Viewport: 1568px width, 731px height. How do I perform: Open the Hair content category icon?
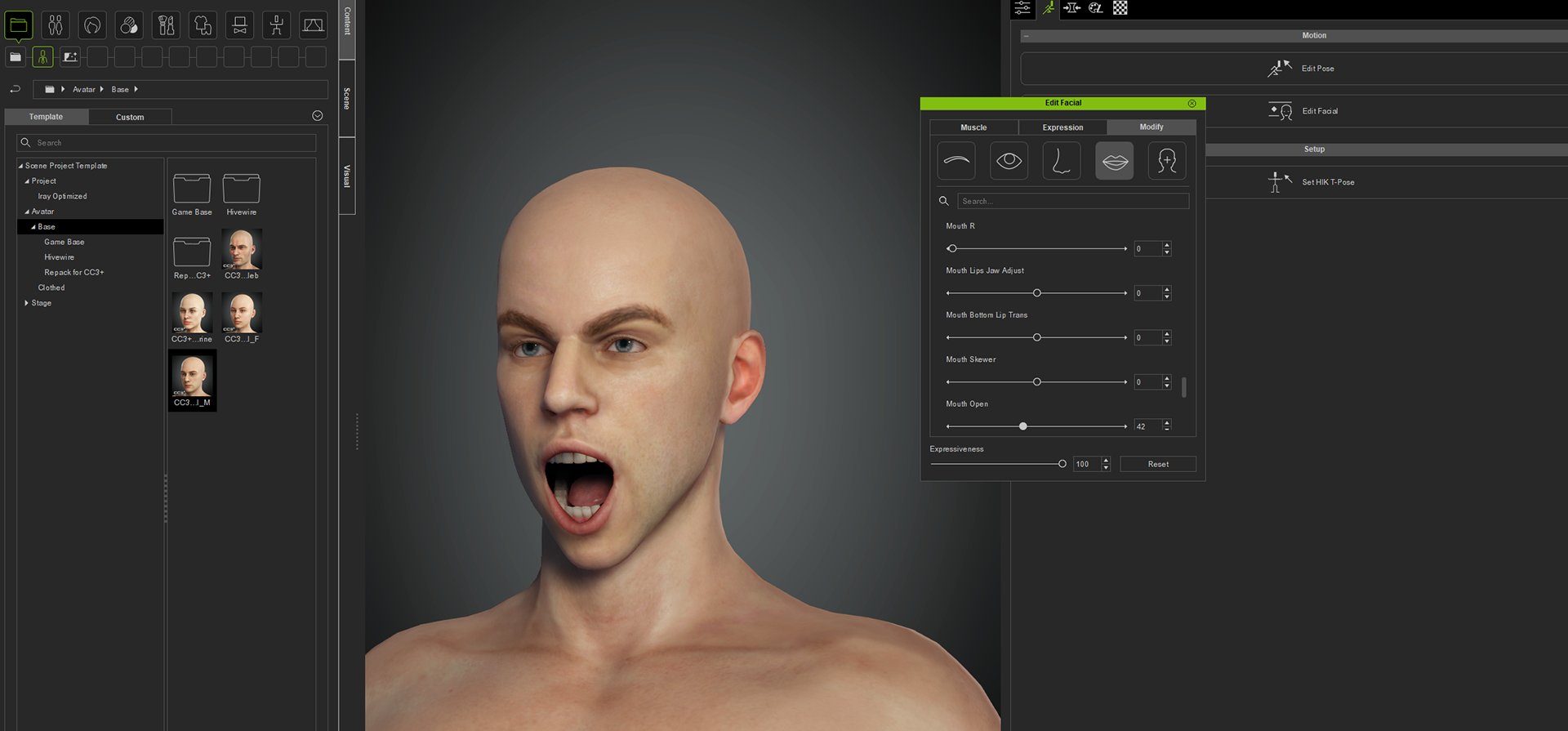92,25
